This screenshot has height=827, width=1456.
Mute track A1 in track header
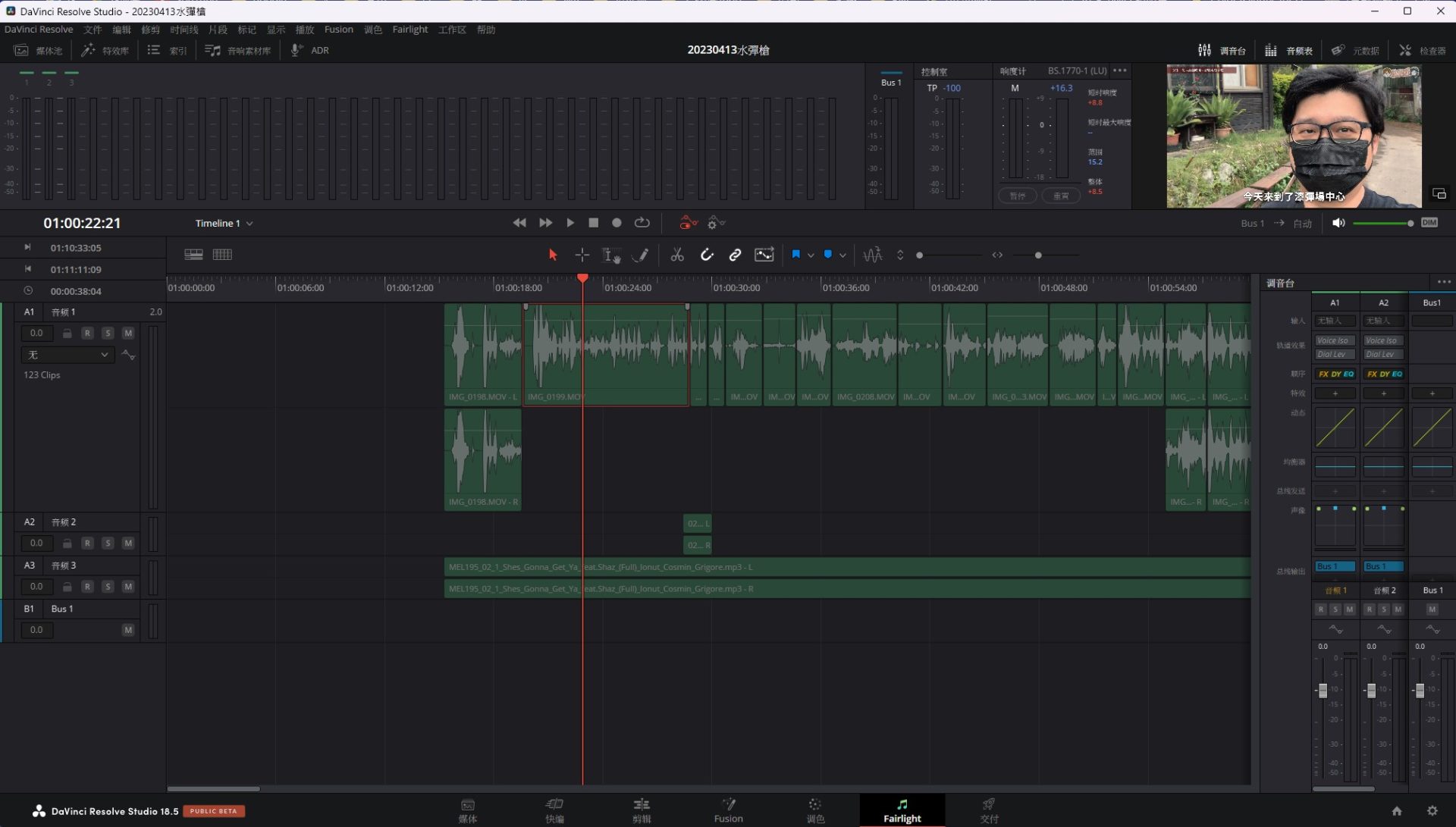click(128, 333)
